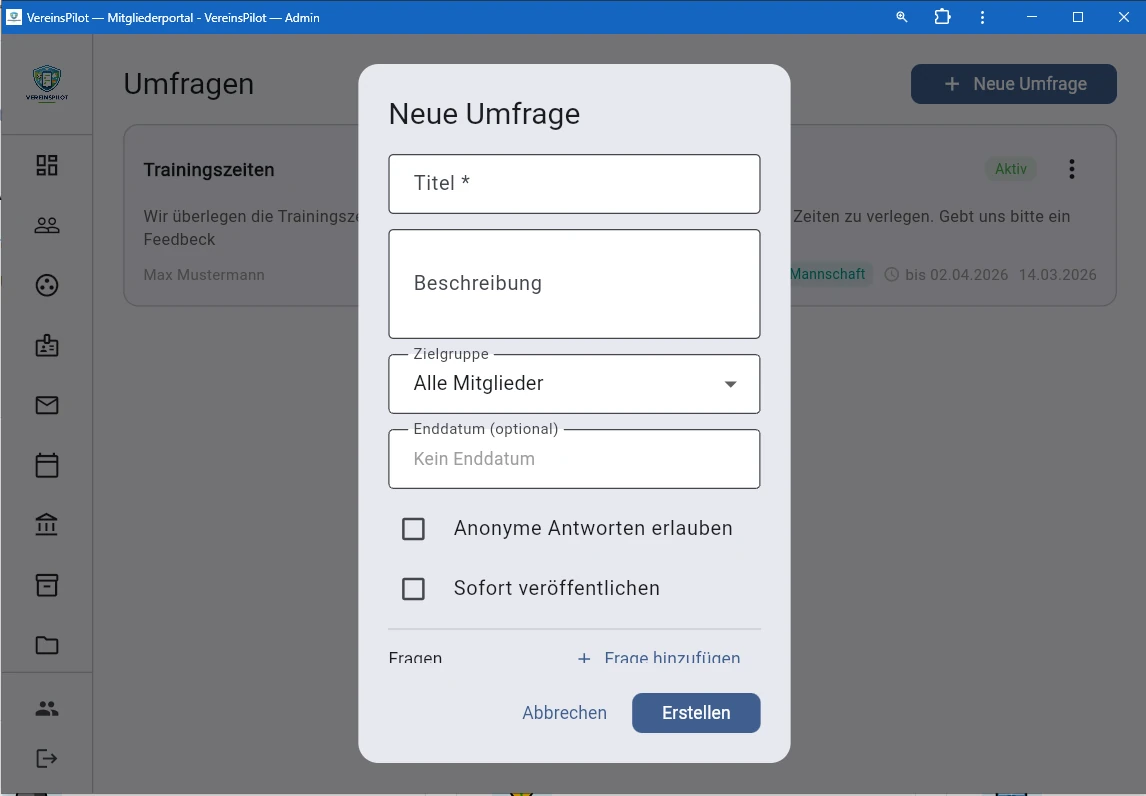Open the Dashboard from the sidebar

(x=46, y=165)
